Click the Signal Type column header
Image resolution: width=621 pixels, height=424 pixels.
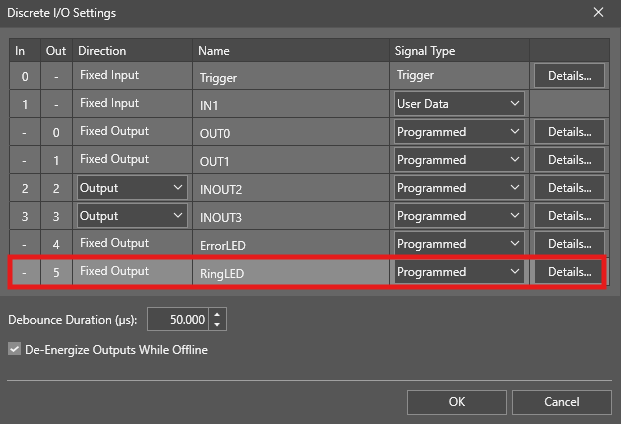tap(459, 50)
